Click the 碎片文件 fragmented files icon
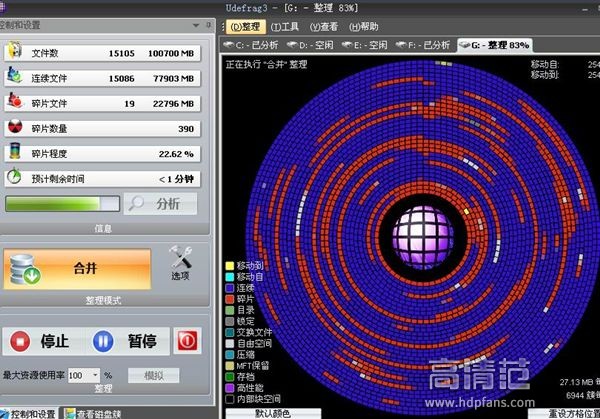This screenshot has width=600, height=419. [x=15, y=101]
